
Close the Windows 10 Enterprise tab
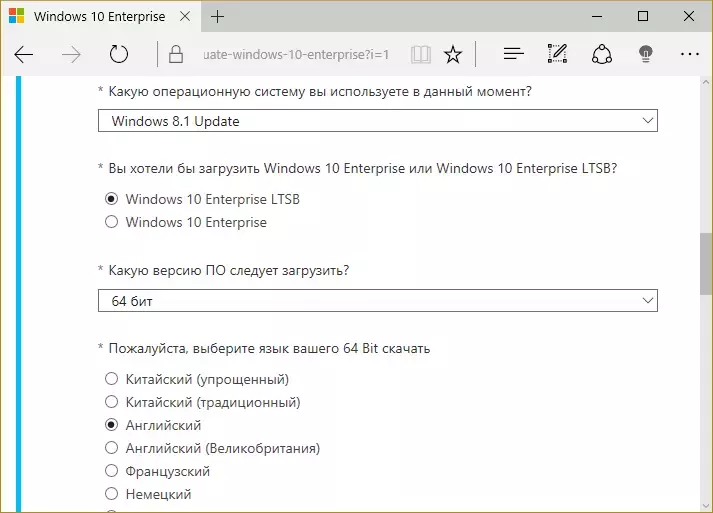(x=185, y=16)
